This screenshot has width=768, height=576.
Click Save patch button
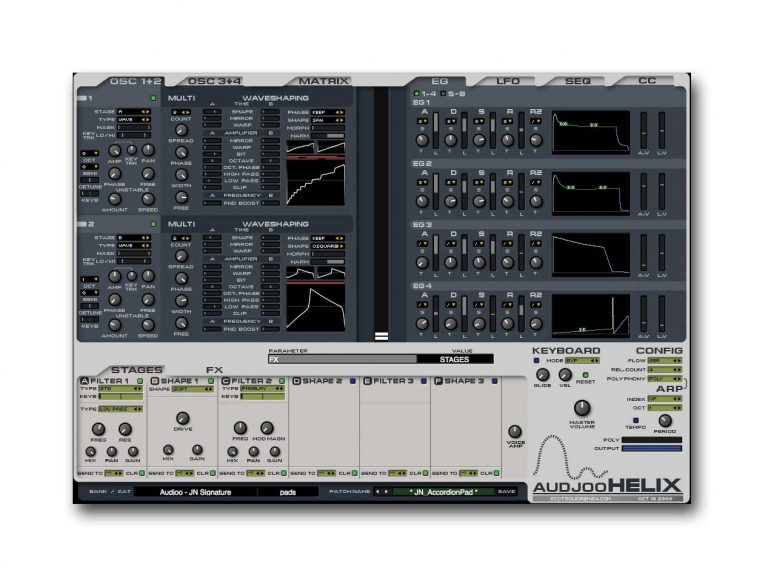click(506, 491)
